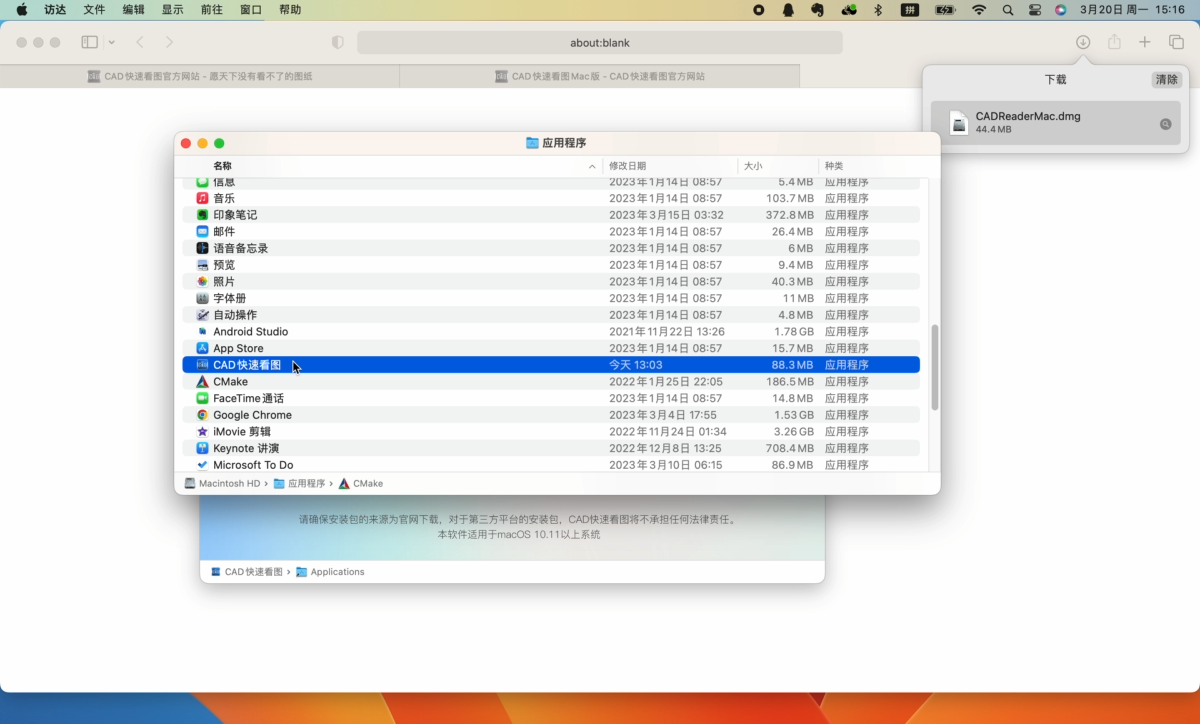Clear downloads with the 清除 button
This screenshot has width=1200, height=724.
pyautogui.click(x=1166, y=79)
